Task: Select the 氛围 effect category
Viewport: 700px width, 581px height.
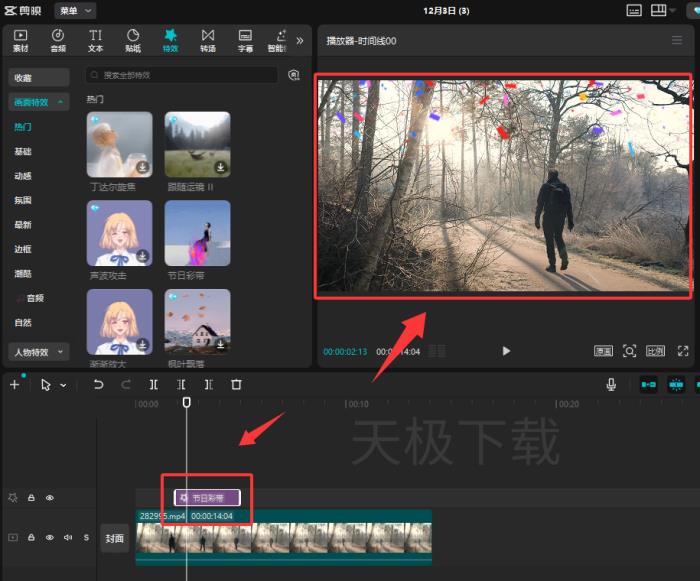Action: click(22, 200)
